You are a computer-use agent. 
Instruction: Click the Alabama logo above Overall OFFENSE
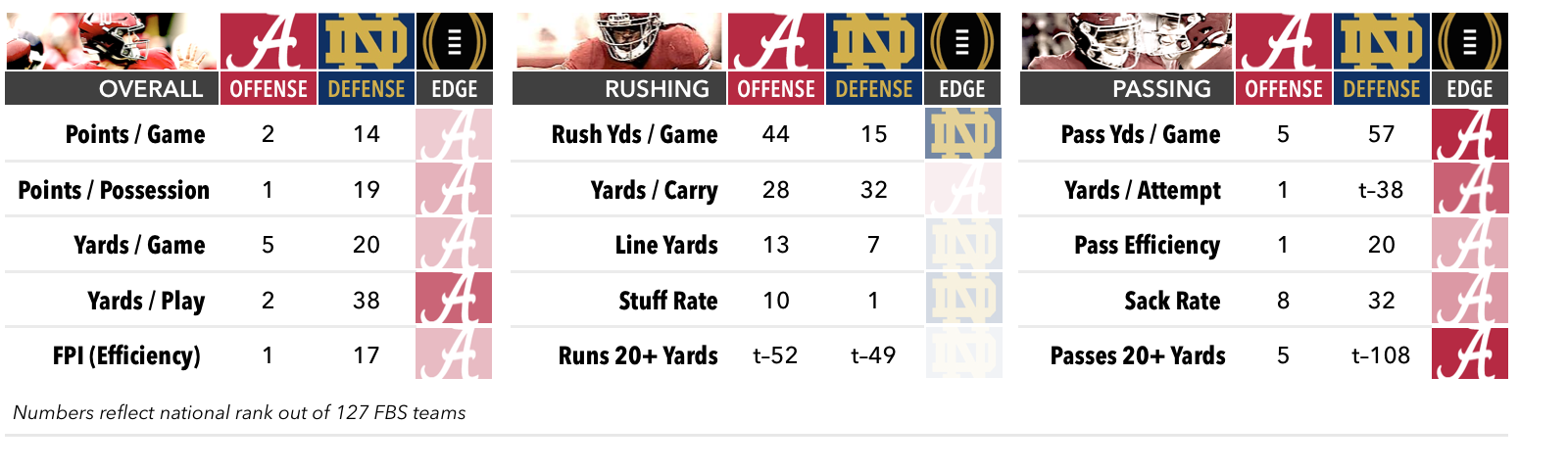click(x=269, y=41)
